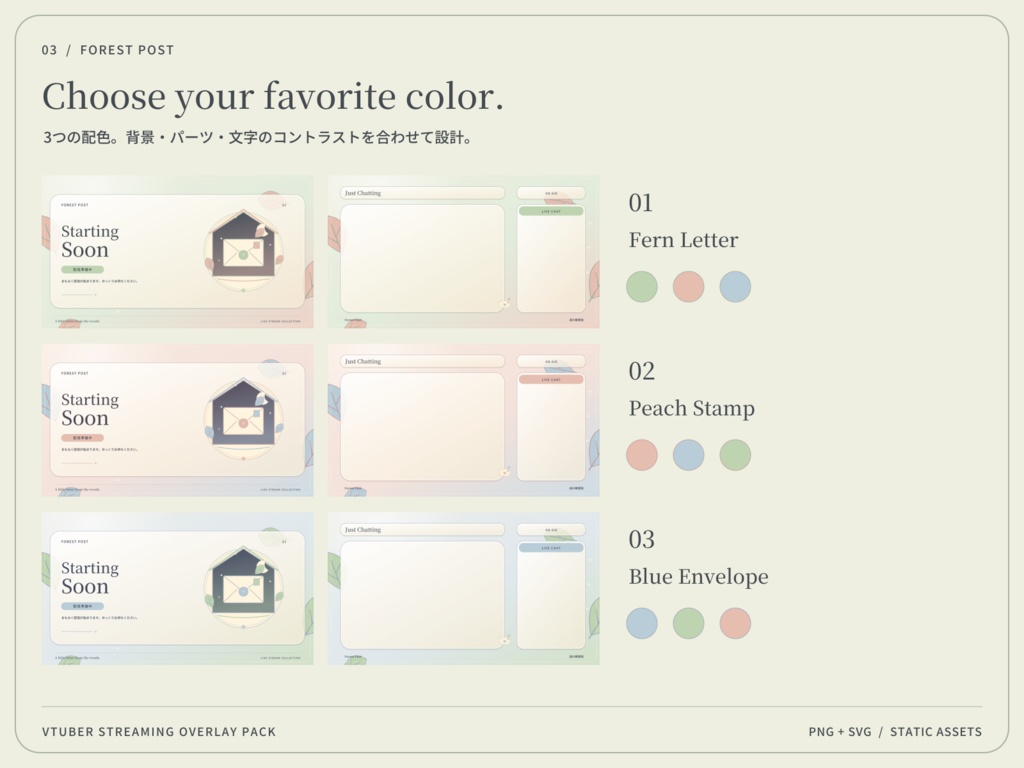Open the Blue Envelope Just Chatting preview
Image resolution: width=1024 pixels, height=768 pixels.
point(463,588)
